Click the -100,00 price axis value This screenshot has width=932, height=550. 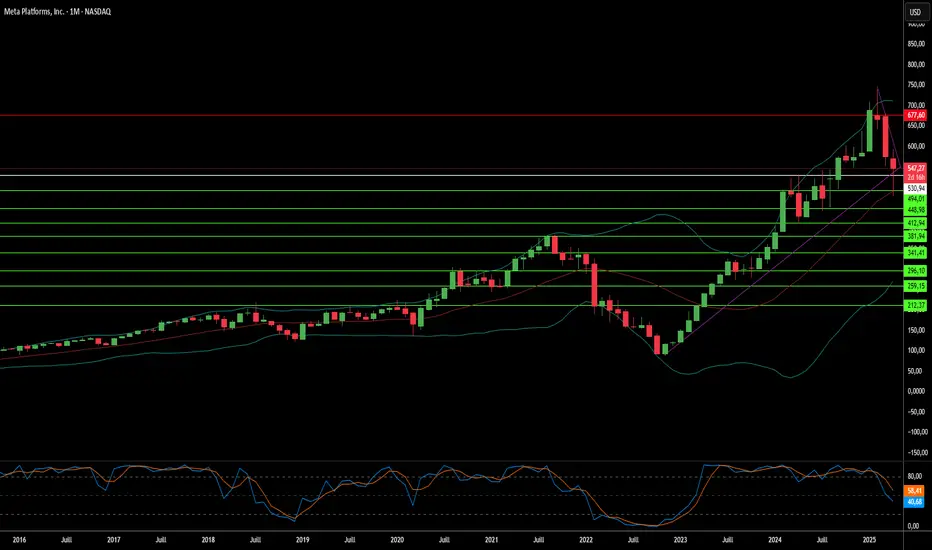click(916, 432)
